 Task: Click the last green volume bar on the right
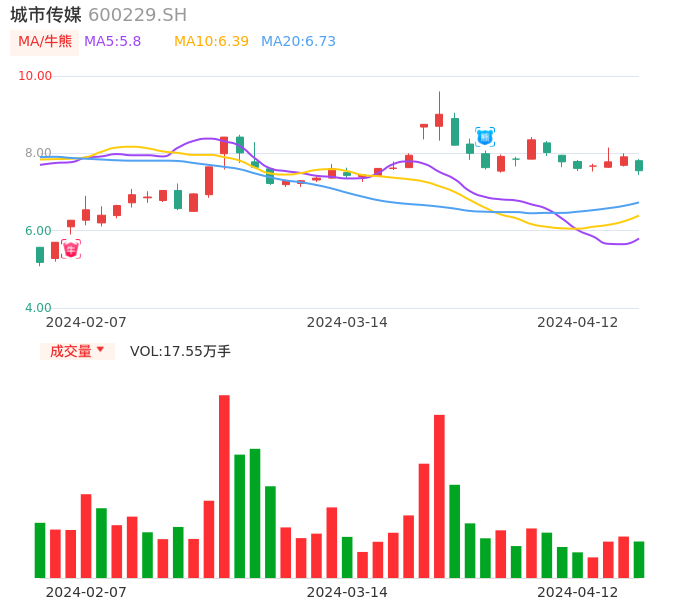(x=639, y=559)
